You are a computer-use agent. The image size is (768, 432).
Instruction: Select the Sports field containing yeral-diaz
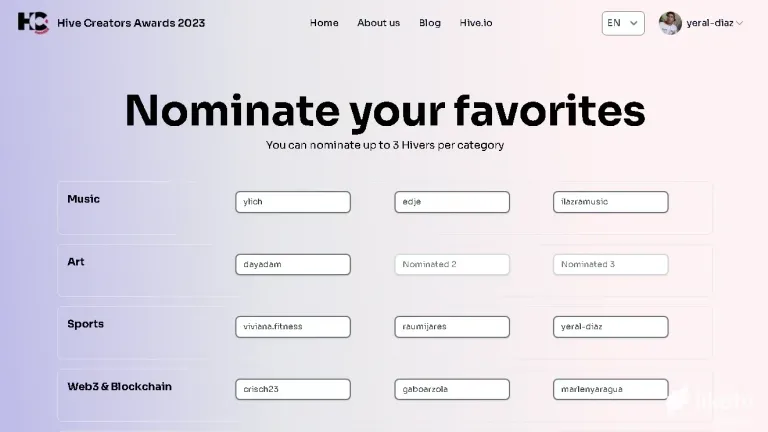point(611,327)
